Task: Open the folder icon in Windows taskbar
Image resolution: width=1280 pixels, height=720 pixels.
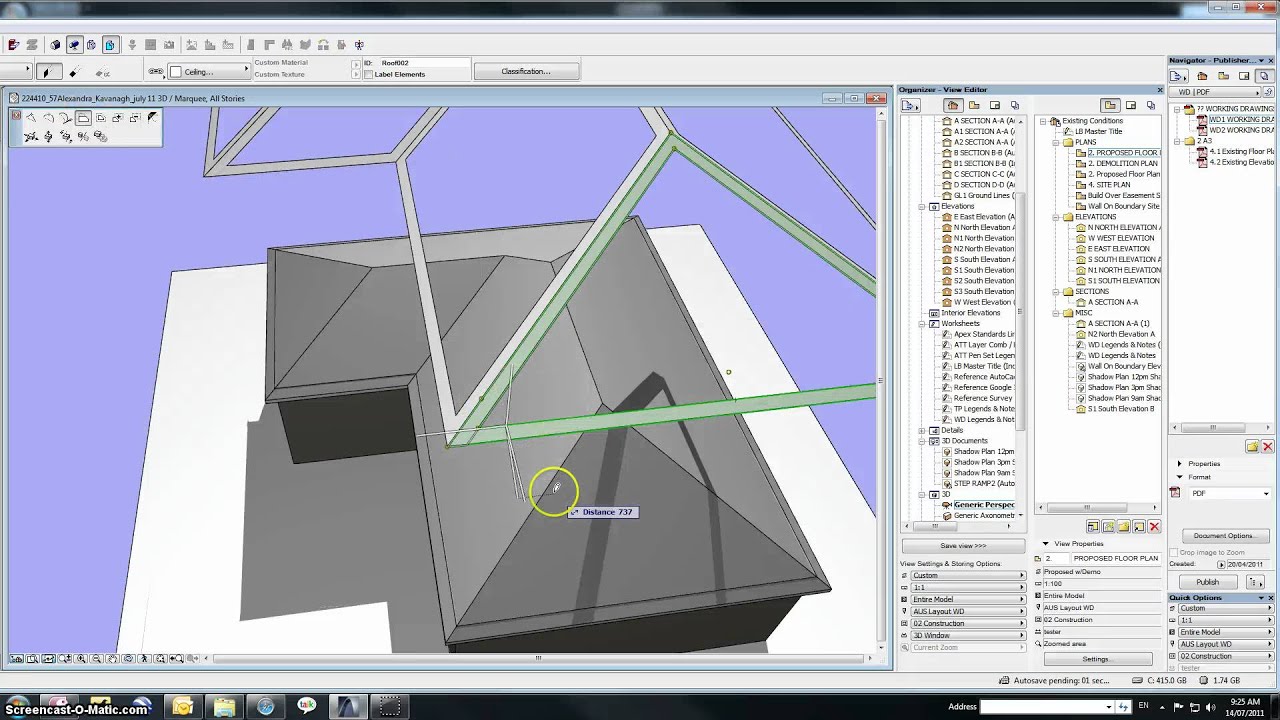Action: point(224,707)
